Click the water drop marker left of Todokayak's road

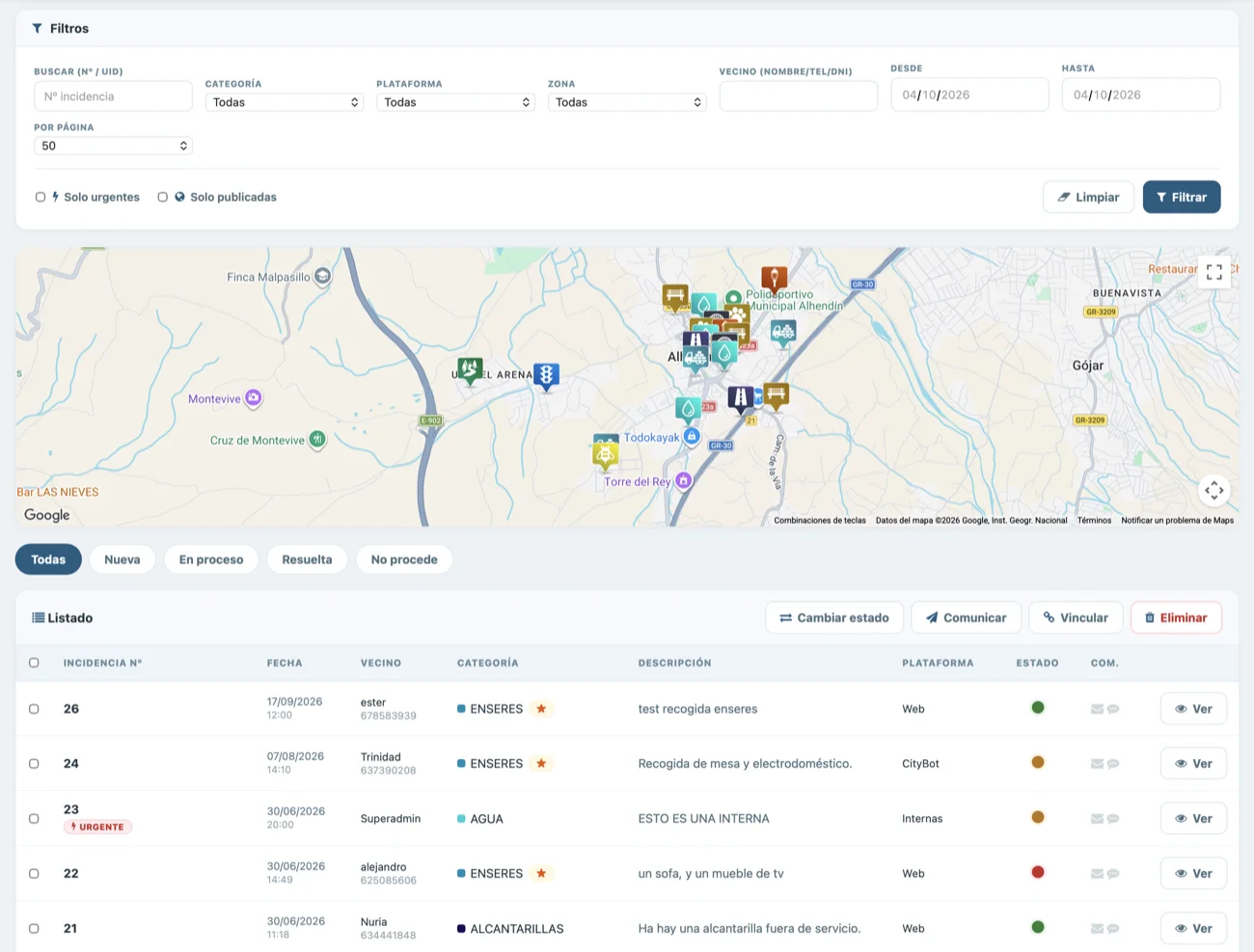pos(688,410)
